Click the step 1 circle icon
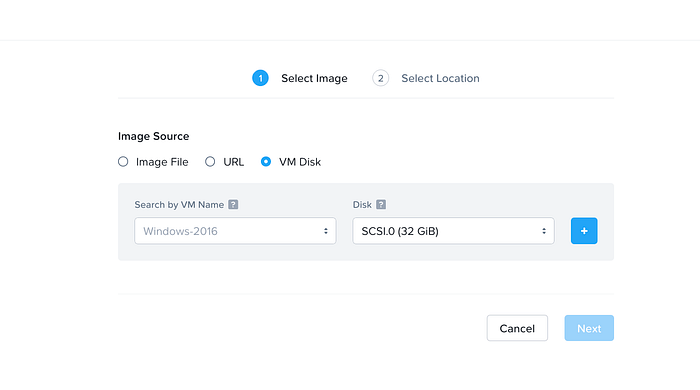This screenshot has width=700, height=390. [260, 78]
